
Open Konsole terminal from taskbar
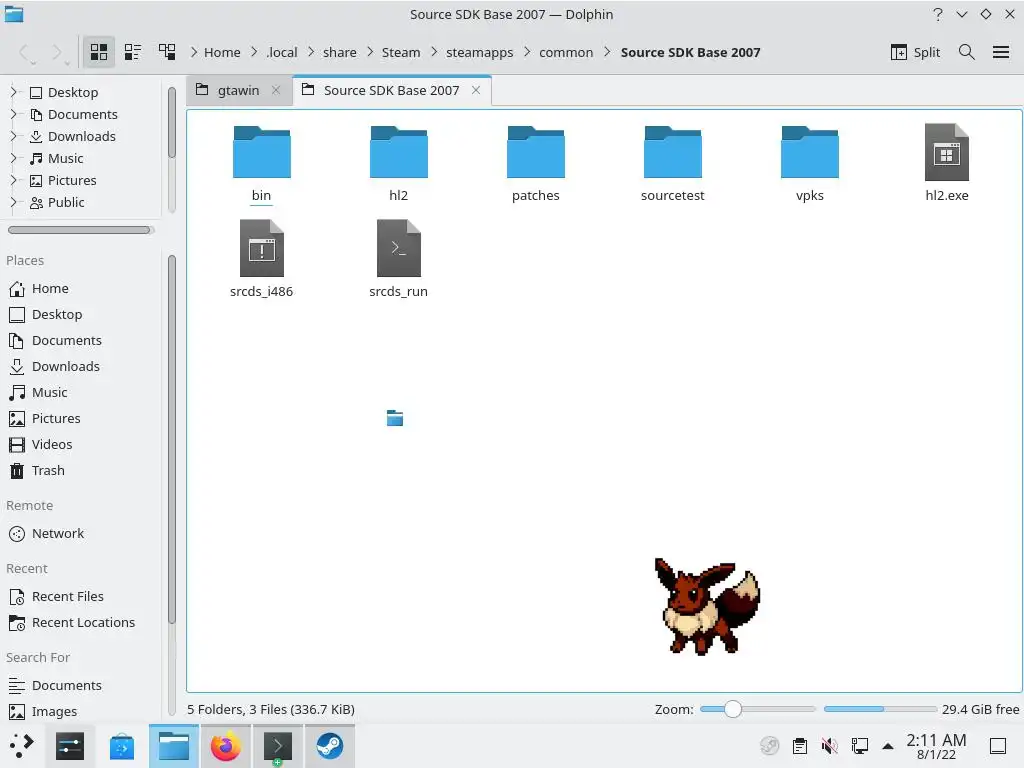pyautogui.click(x=278, y=746)
